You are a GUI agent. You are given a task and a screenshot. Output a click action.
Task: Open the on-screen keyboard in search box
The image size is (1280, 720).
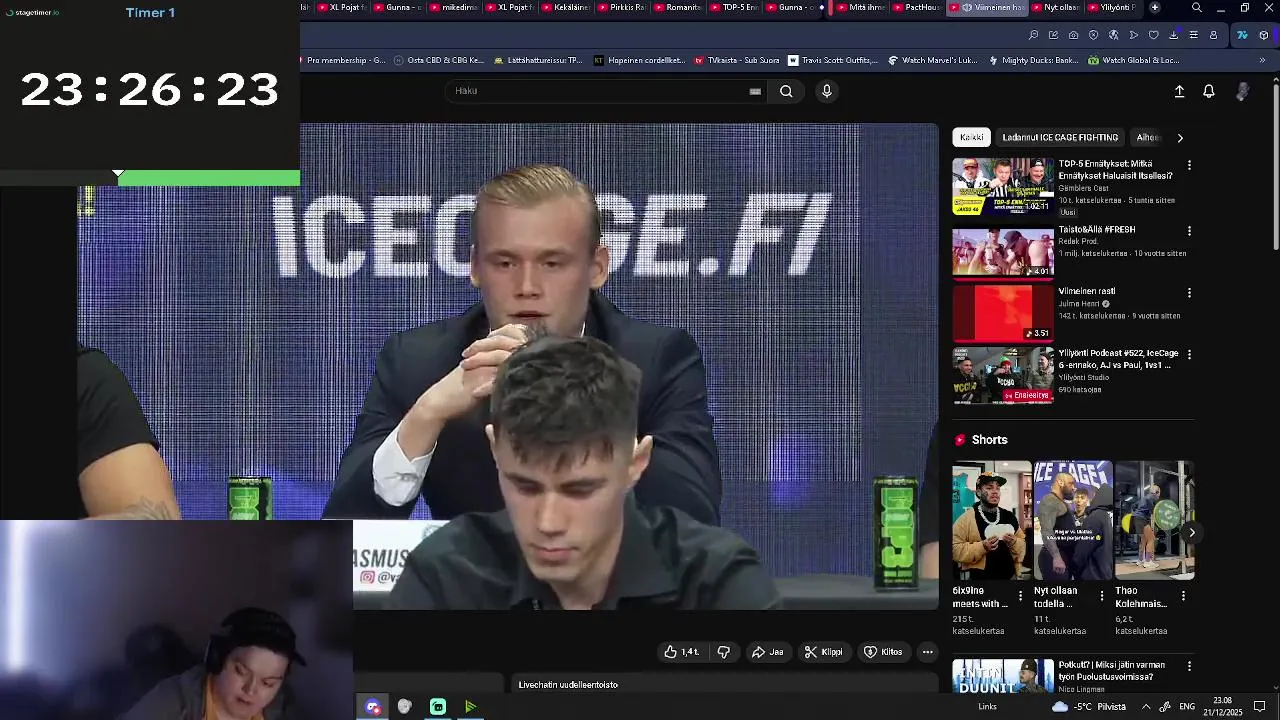[755, 91]
